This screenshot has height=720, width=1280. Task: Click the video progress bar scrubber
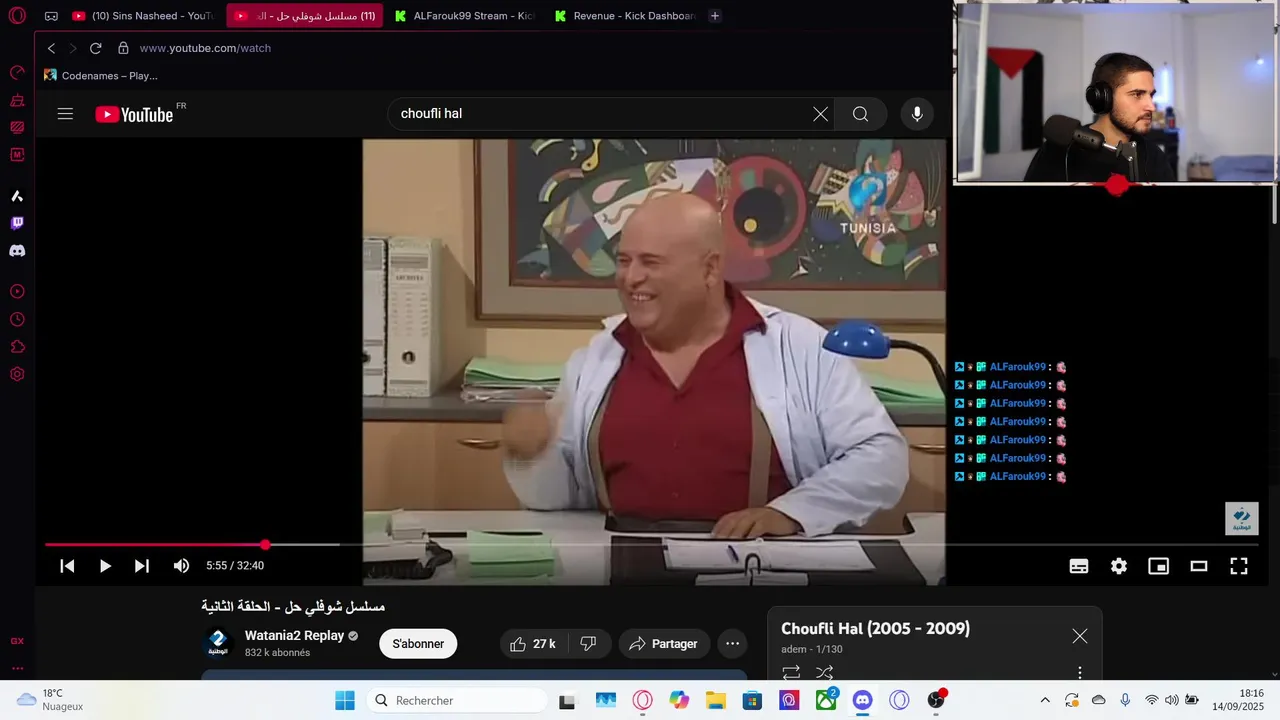[265, 545]
